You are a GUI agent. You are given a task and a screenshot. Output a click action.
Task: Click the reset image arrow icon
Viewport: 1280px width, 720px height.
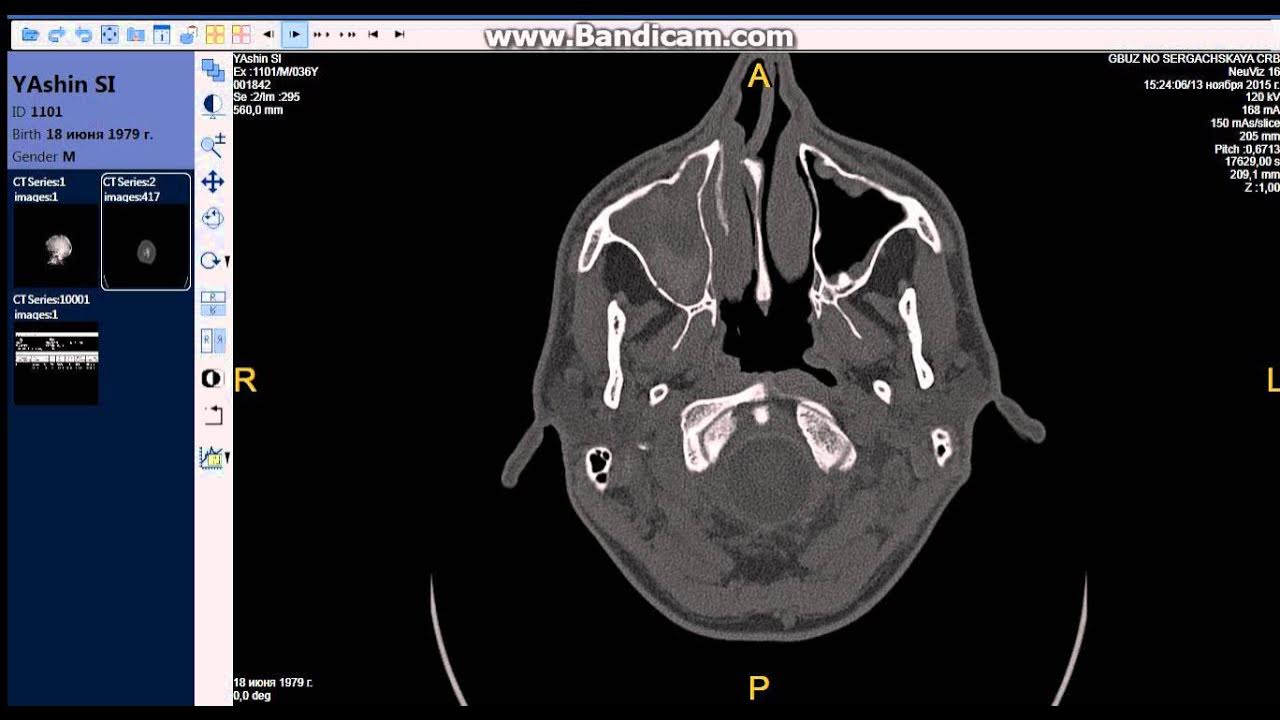point(213,415)
